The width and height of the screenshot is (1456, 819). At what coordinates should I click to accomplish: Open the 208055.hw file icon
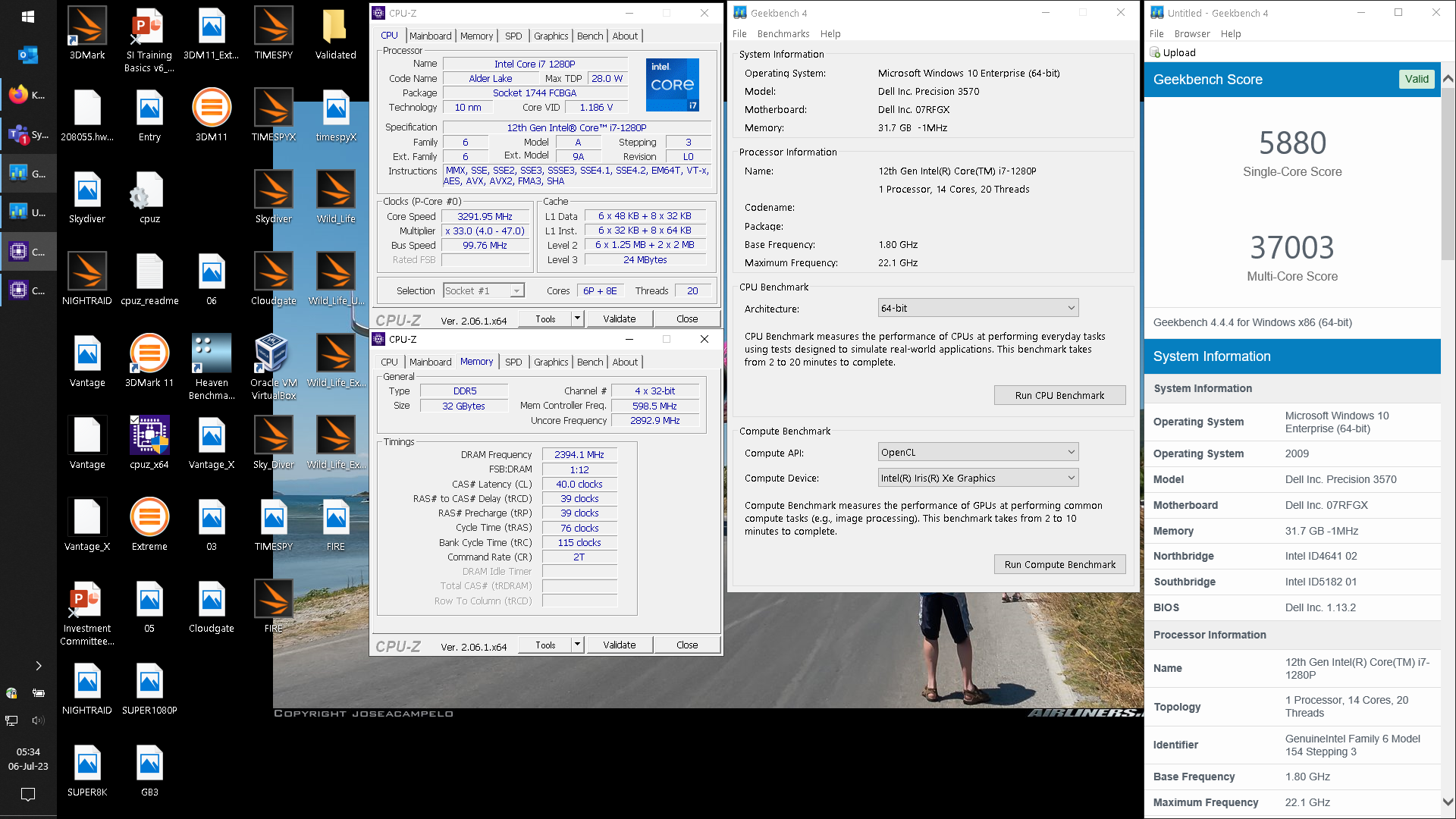click(87, 115)
